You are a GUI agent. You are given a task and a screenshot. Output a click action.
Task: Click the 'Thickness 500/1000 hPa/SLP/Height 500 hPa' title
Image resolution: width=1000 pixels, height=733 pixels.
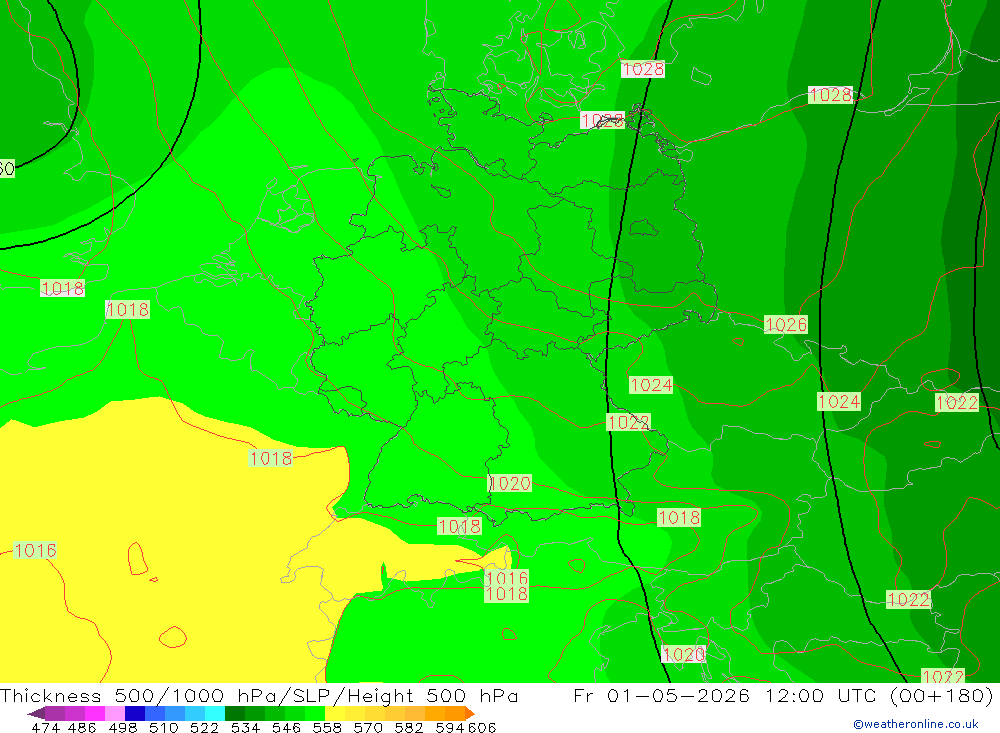[260, 695]
